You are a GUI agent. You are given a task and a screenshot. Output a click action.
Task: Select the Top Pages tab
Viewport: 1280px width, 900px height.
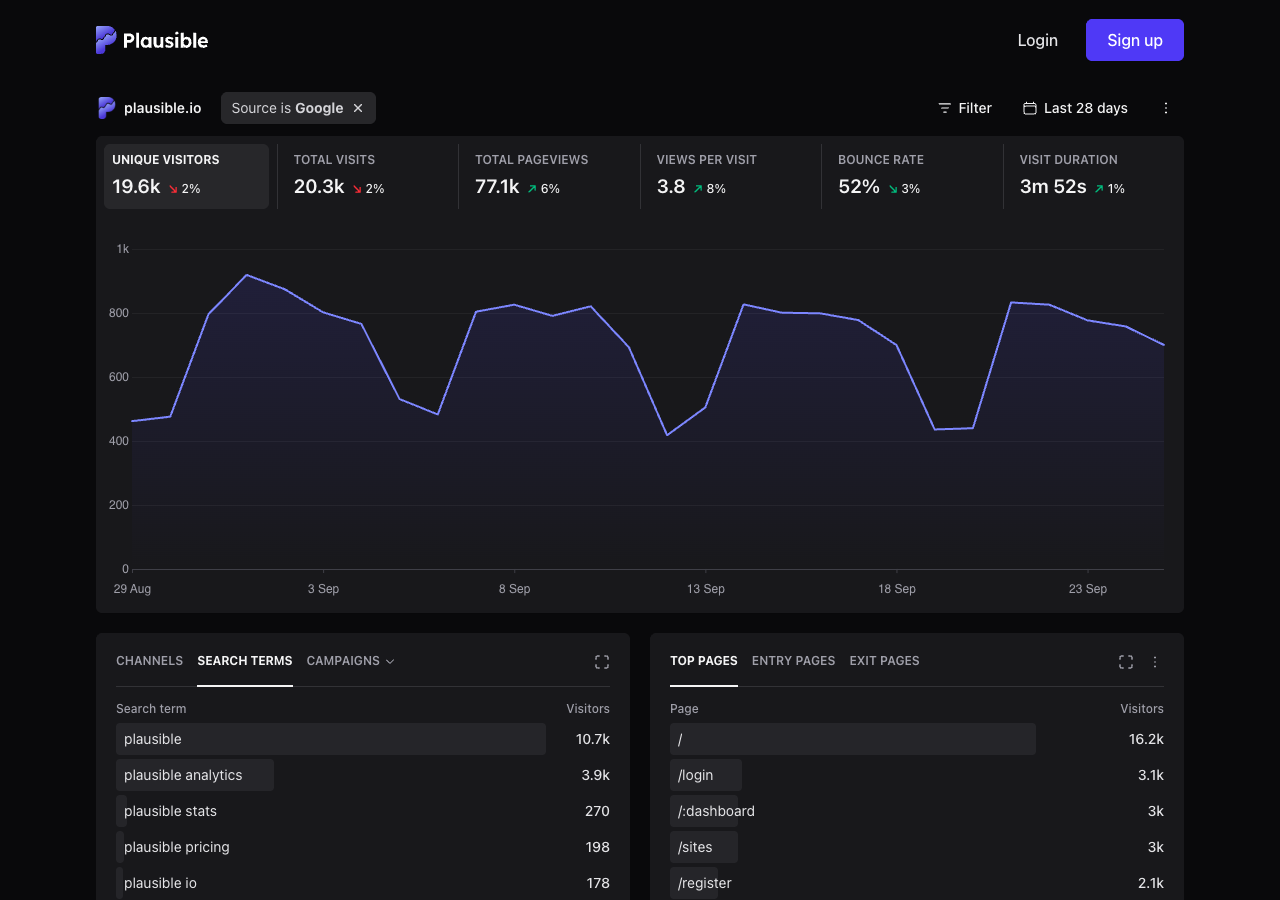(x=704, y=661)
